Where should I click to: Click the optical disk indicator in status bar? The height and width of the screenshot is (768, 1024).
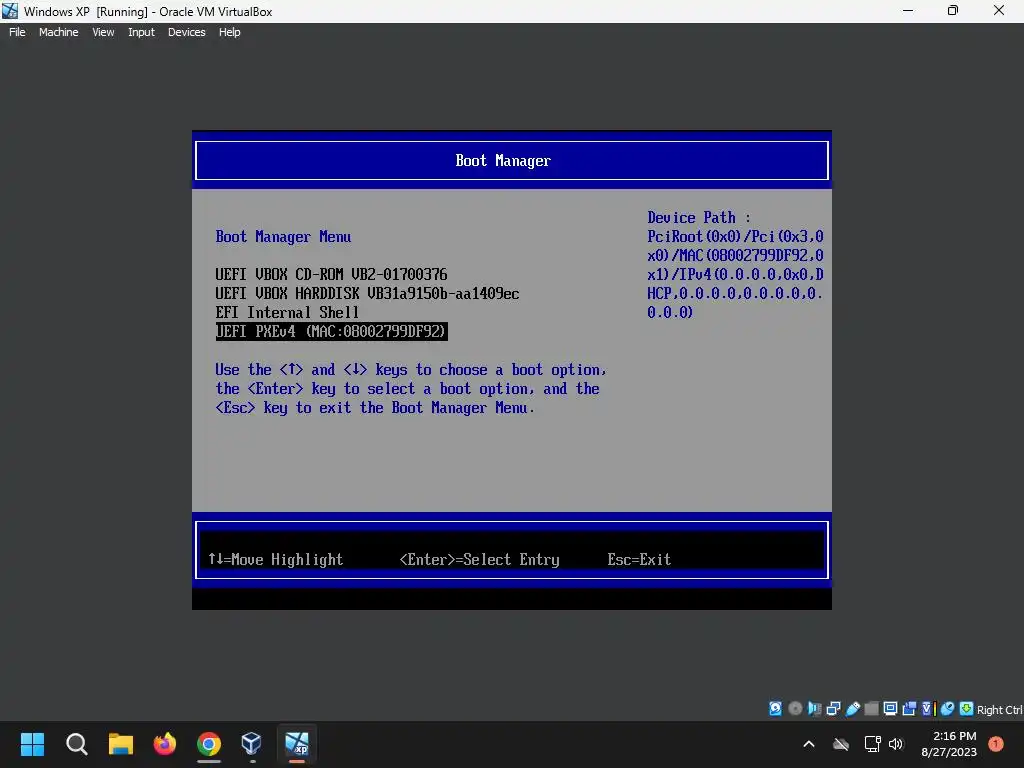tap(795, 709)
